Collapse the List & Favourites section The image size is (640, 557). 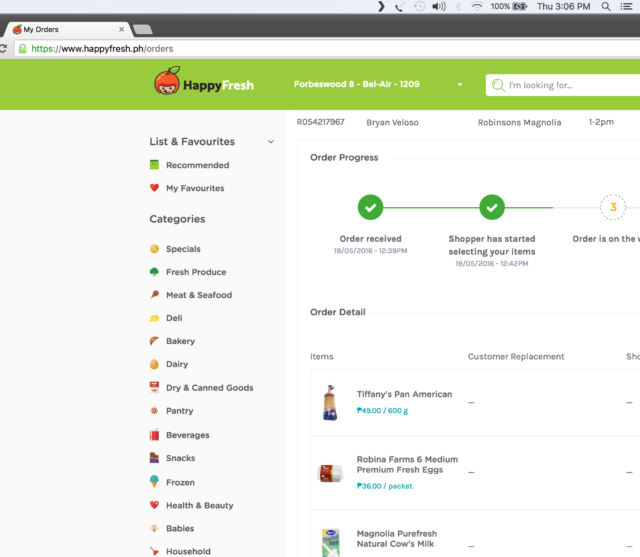pos(271,142)
